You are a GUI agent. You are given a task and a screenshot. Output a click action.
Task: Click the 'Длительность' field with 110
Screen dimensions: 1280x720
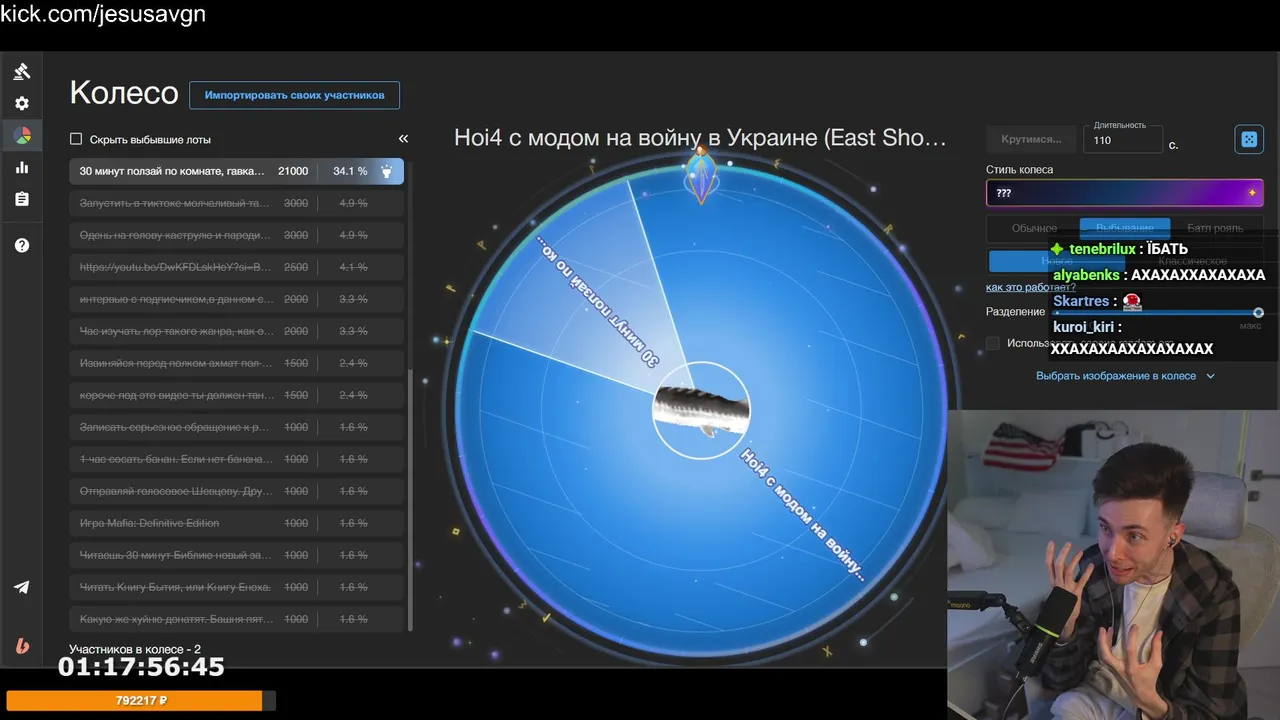coord(1125,140)
